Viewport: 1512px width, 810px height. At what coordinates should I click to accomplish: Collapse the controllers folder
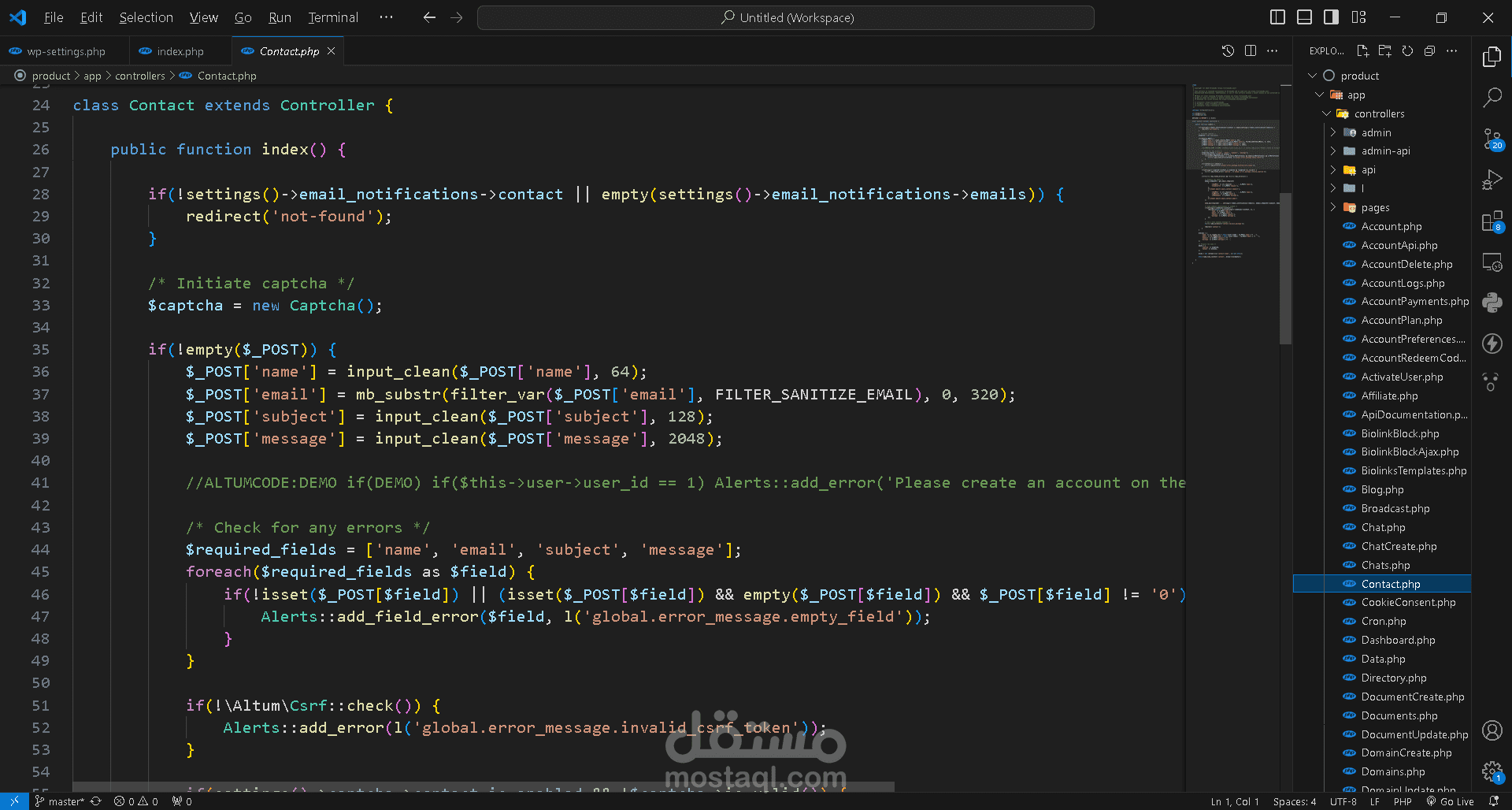tap(1327, 113)
